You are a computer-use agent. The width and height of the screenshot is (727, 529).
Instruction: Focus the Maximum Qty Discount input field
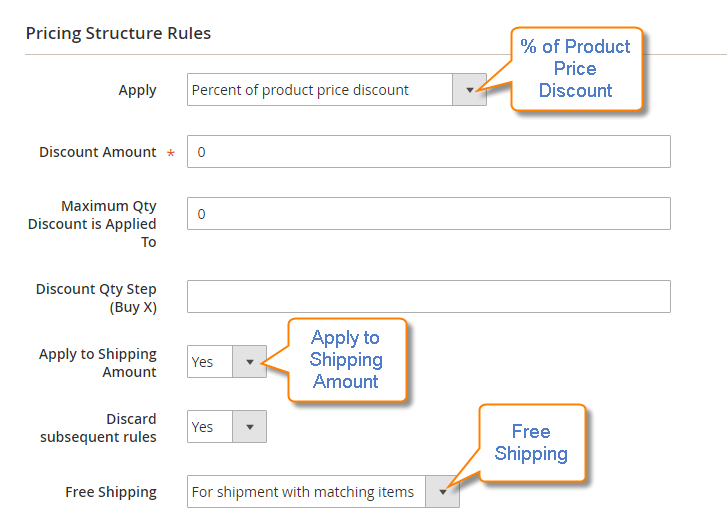[428, 214]
